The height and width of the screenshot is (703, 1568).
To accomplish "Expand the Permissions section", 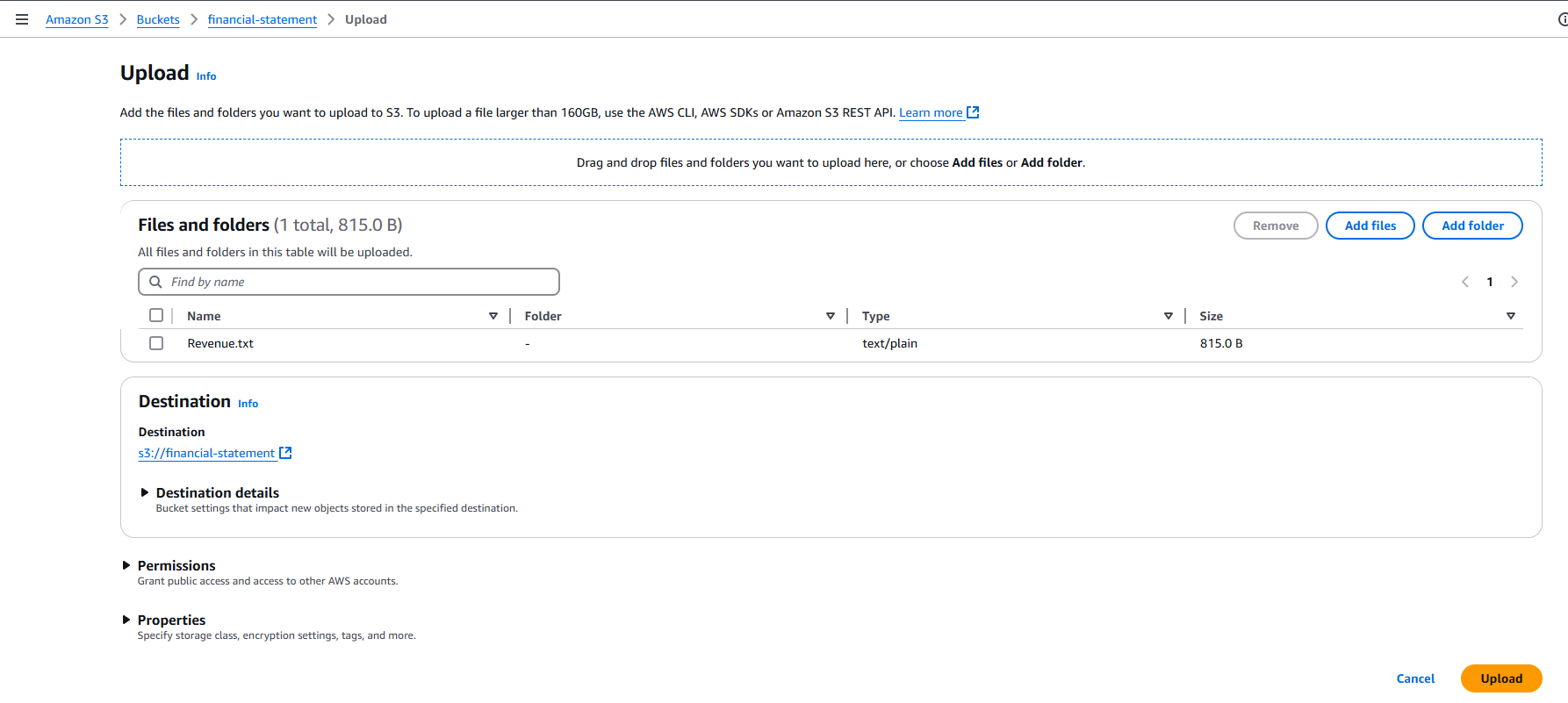I will point(126,565).
